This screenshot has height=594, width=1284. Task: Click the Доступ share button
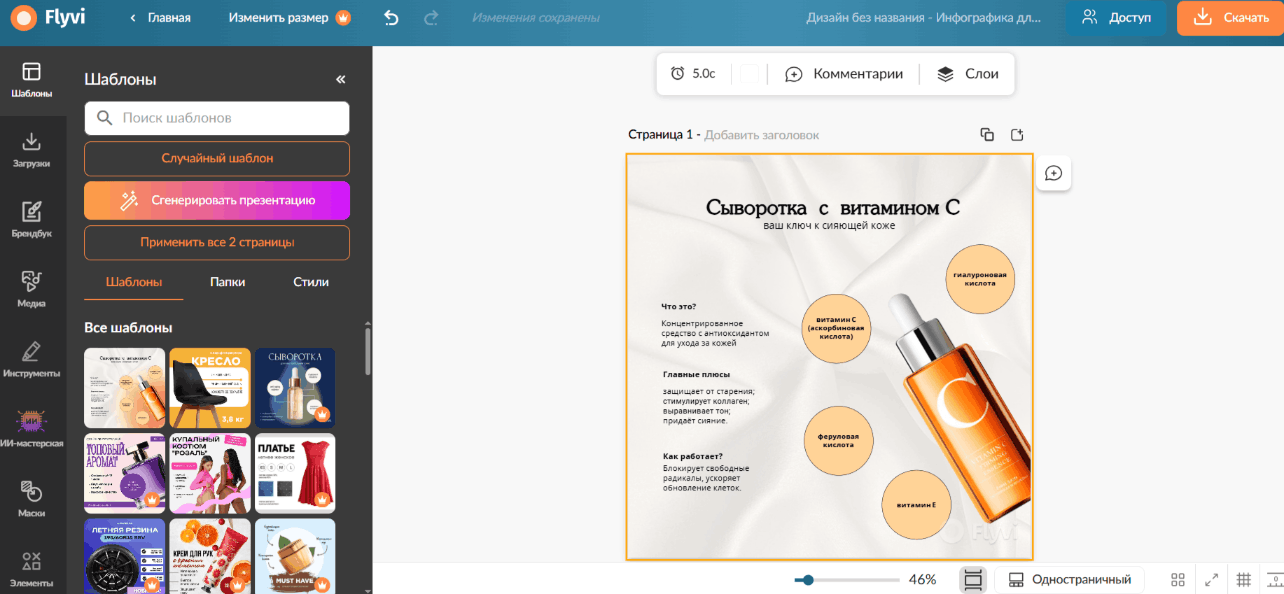[x=1116, y=18]
